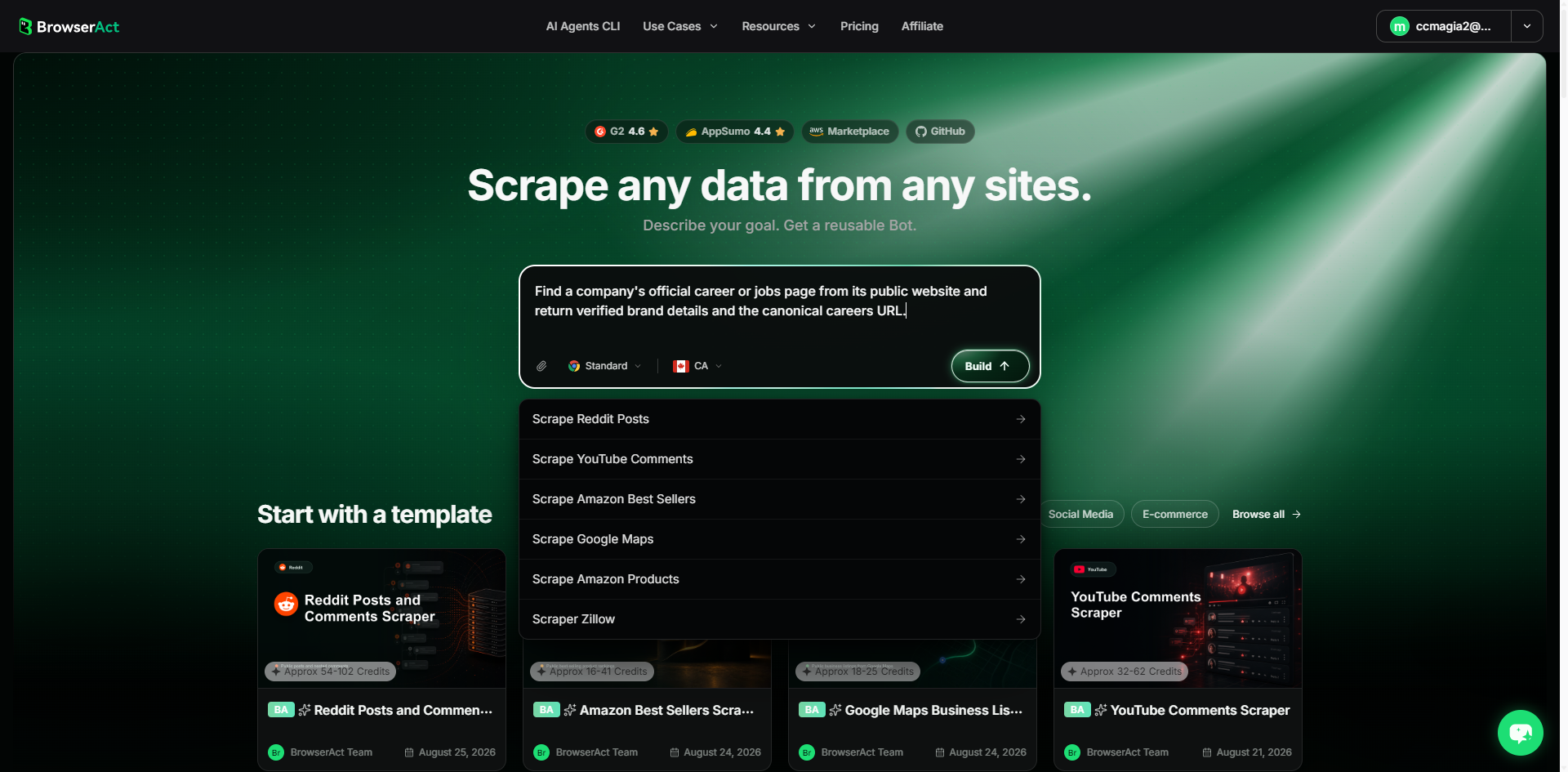Click the Chrome icon beside Standard
Image resolution: width=1568 pixels, height=772 pixels.
(x=574, y=366)
